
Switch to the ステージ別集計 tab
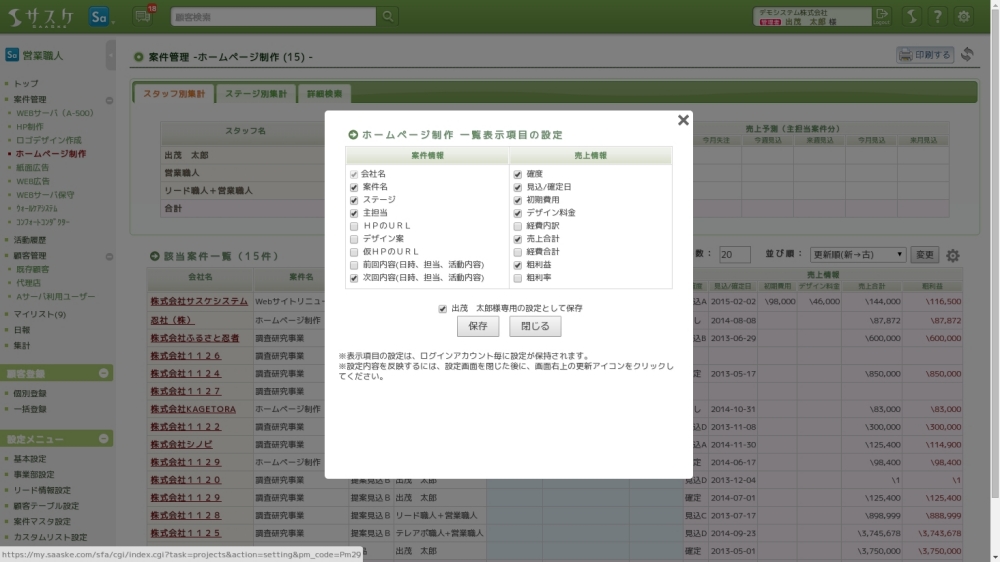tap(254, 94)
